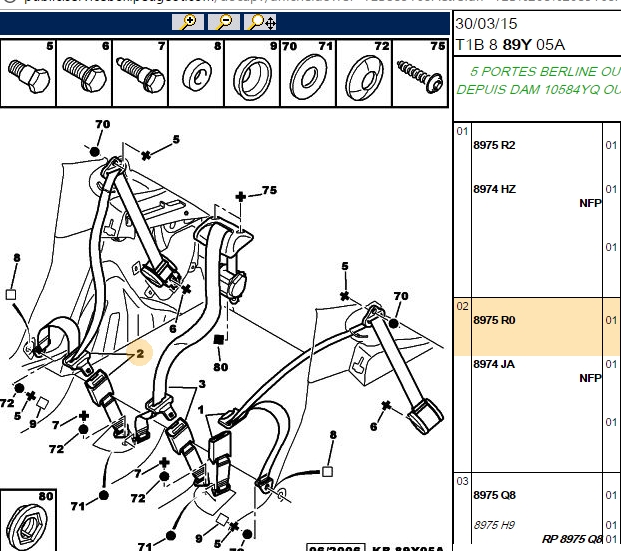
Task: Select spacer thumbnail number 8
Action: tap(196, 73)
